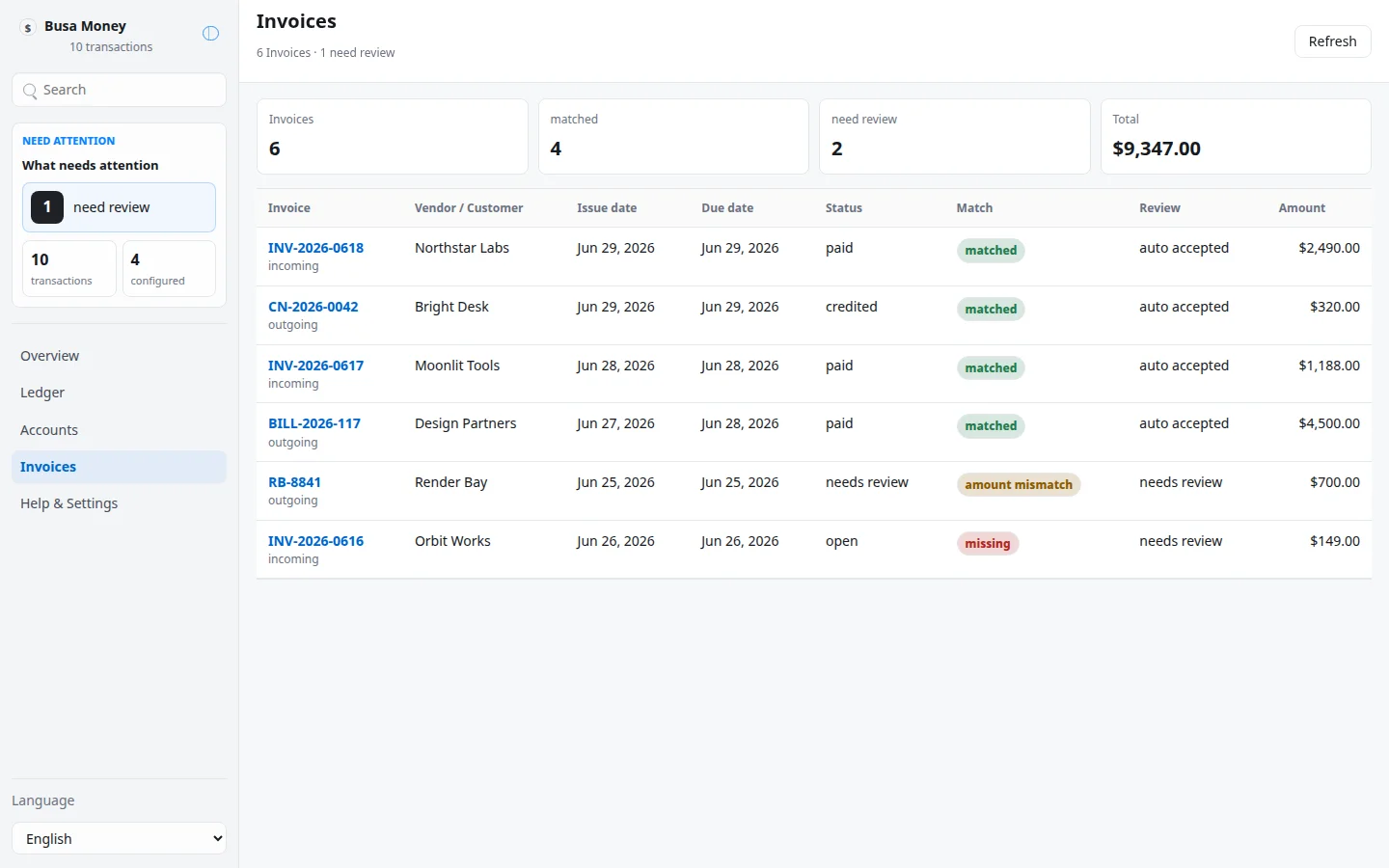Select Invoices in the sidebar

click(x=119, y=467)
